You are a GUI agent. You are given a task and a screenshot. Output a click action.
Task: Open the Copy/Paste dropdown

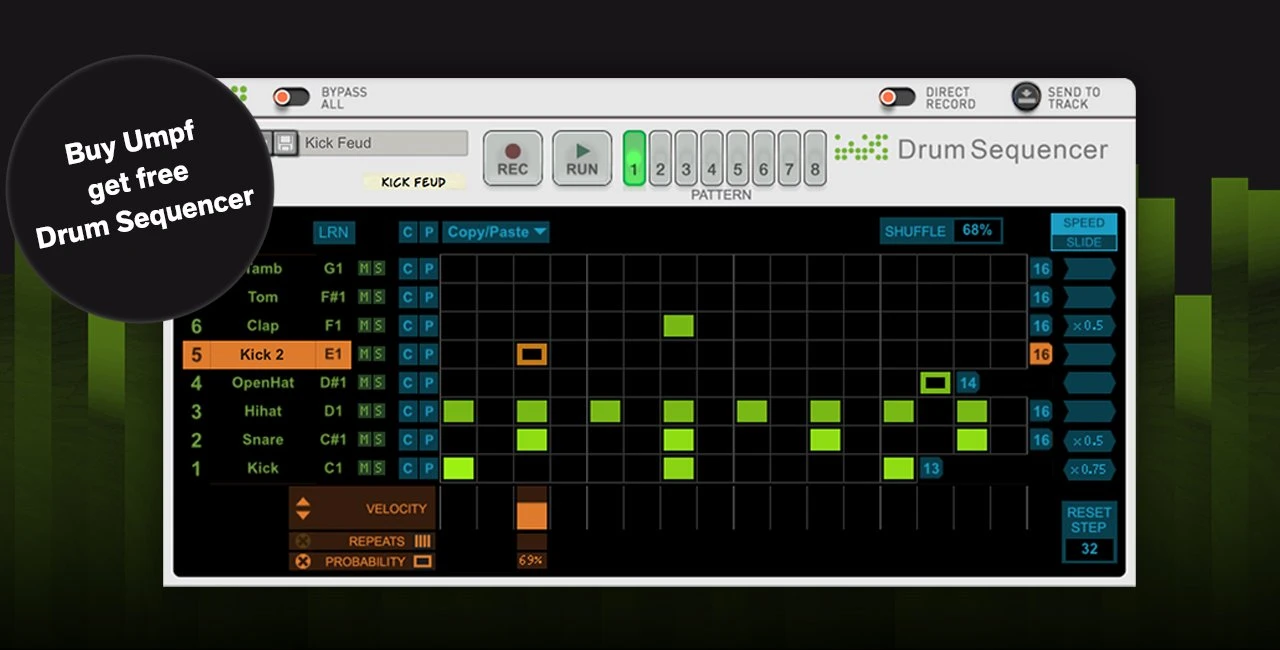tap(496, 232)
